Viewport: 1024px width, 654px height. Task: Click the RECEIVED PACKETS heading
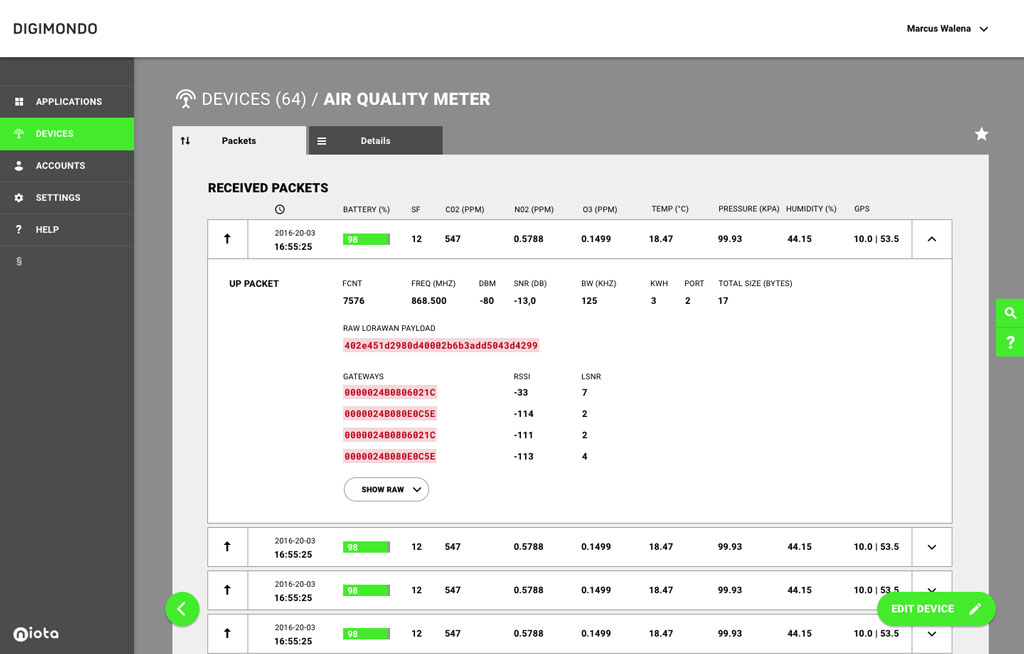268,188
